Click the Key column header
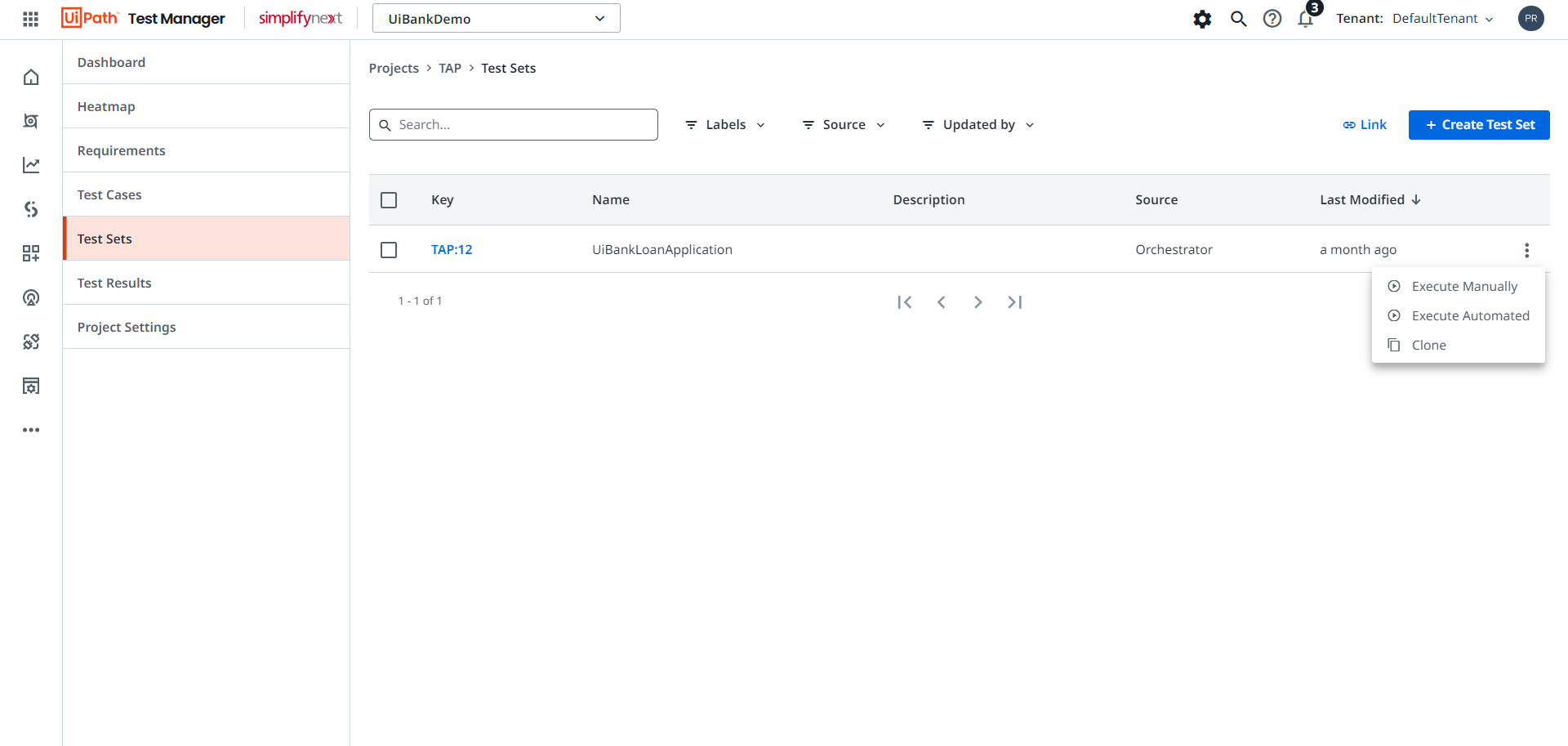The image size is (1568, 746). point(443,200)
